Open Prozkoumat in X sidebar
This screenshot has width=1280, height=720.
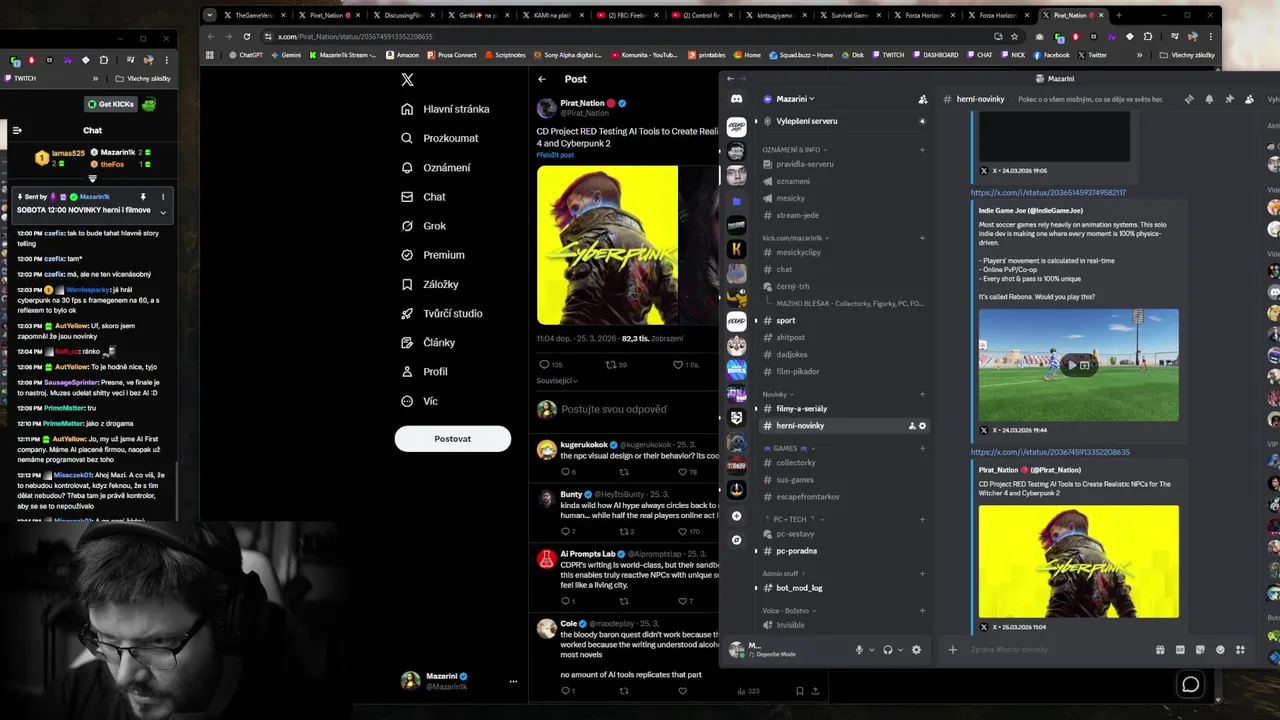(x=439, y=138)
